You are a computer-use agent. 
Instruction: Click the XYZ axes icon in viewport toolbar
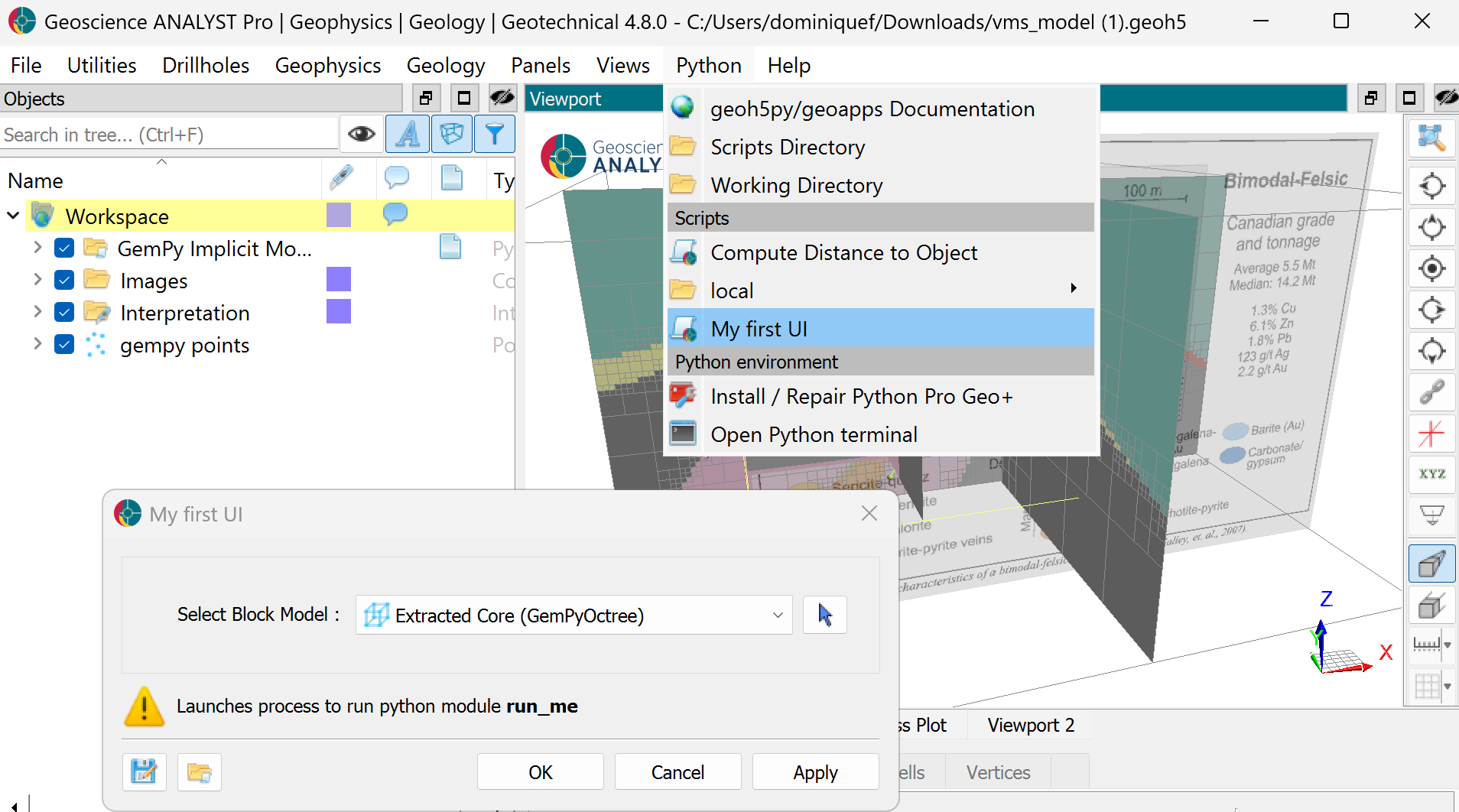1431,474
